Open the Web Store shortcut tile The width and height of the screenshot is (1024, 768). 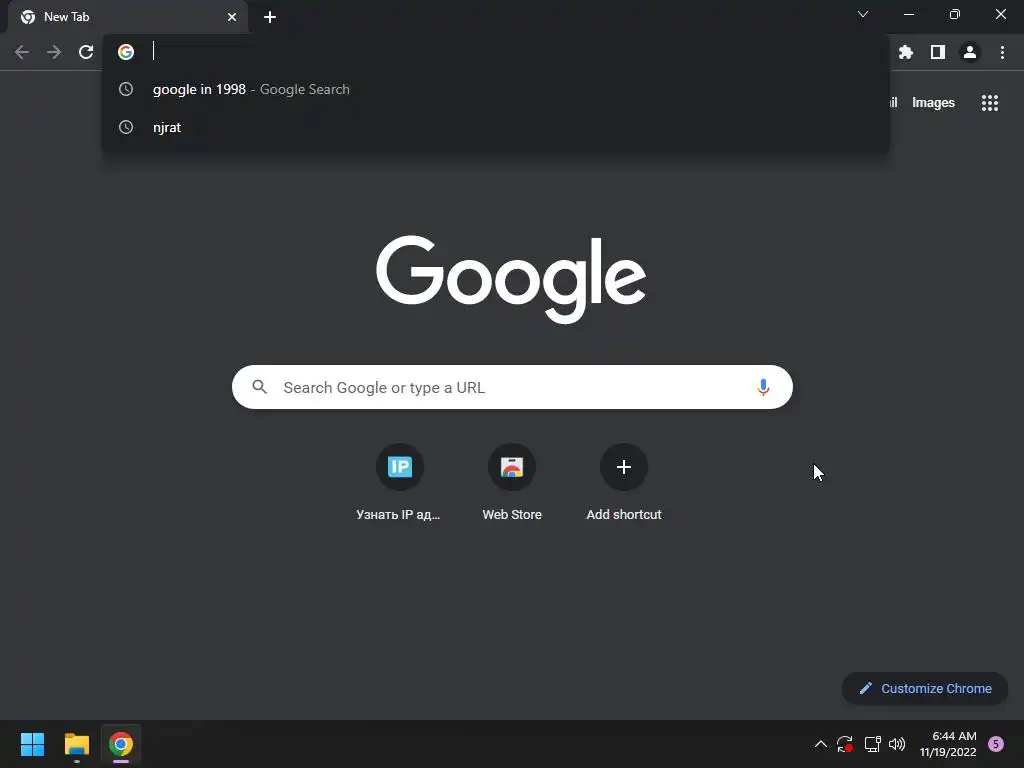[512, 483]
